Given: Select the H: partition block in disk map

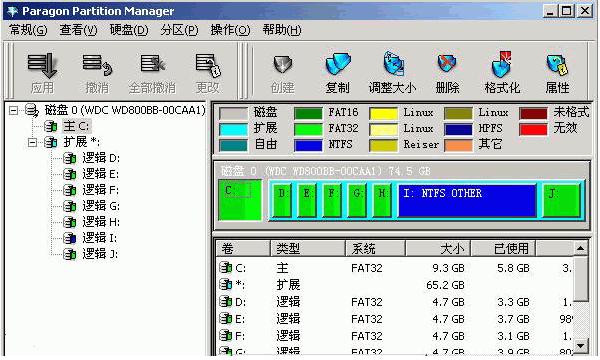Looking at the screenshot, I should [x=382, y=200].
